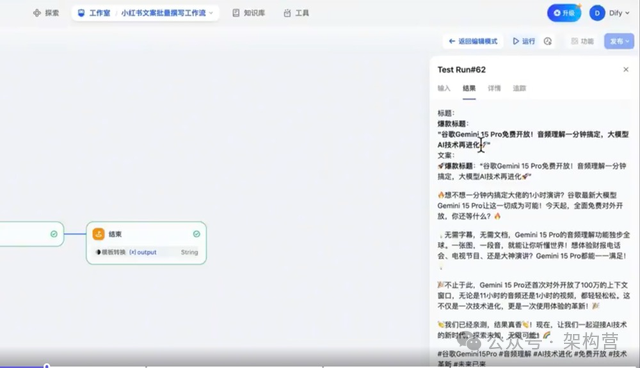Click the orange 结束 node icon

[98, 234]
